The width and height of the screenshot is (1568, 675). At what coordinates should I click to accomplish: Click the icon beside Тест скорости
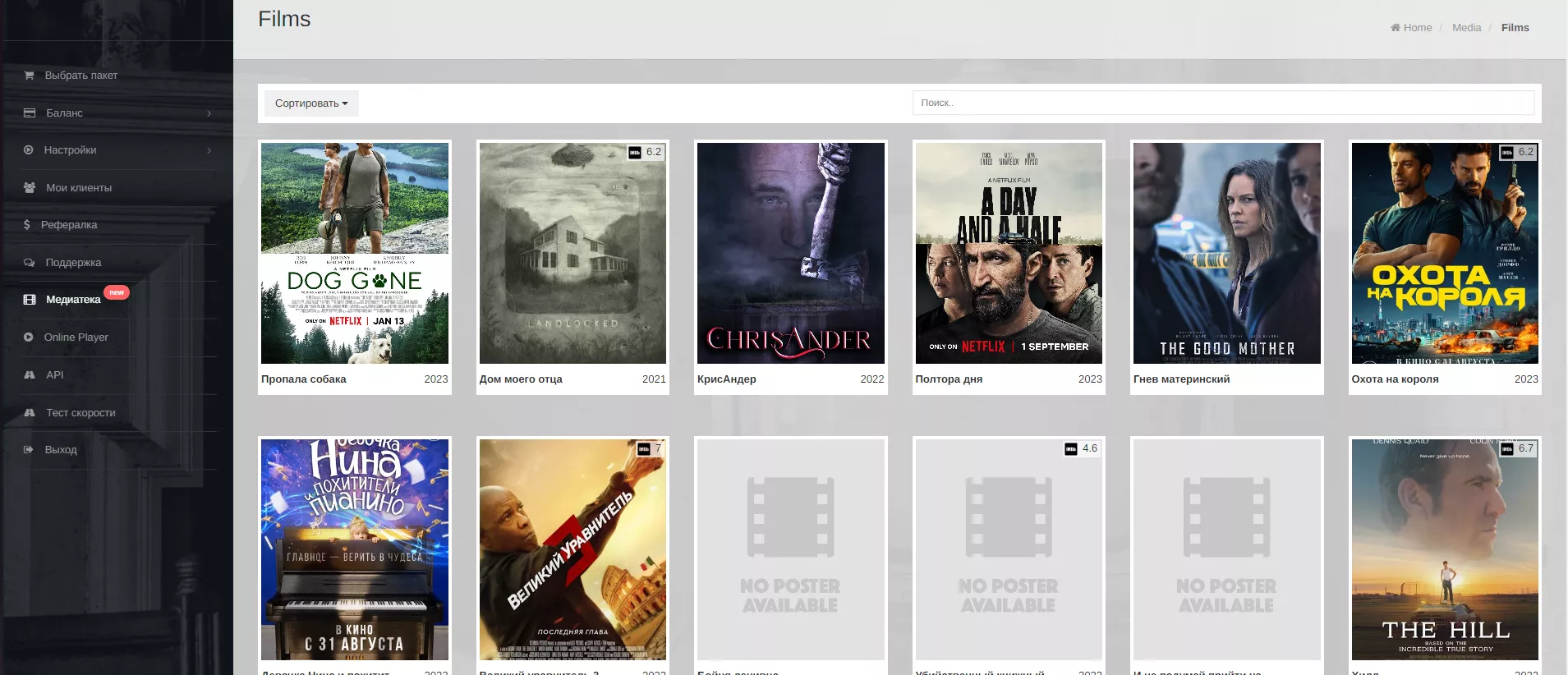coord(30,413)
